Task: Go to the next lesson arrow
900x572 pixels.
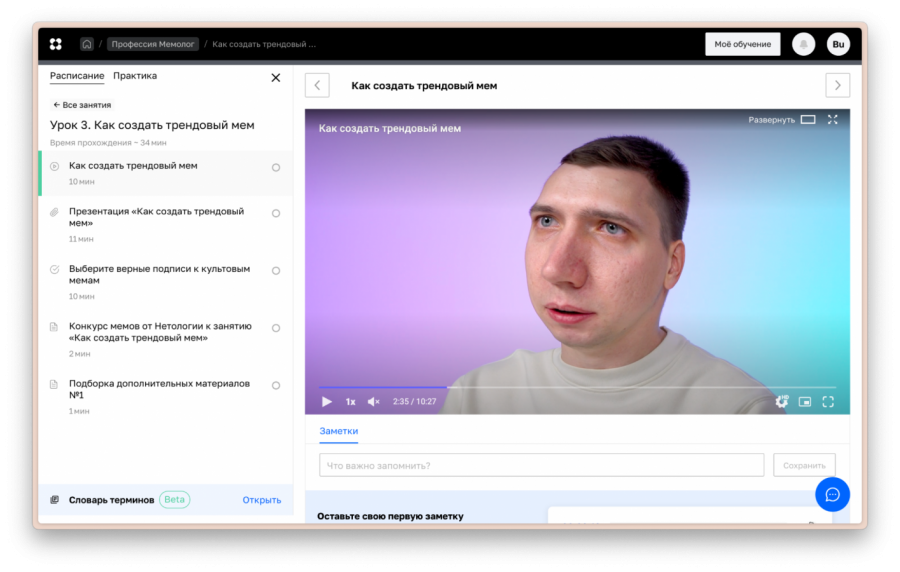Action: (x=837, y=85)
